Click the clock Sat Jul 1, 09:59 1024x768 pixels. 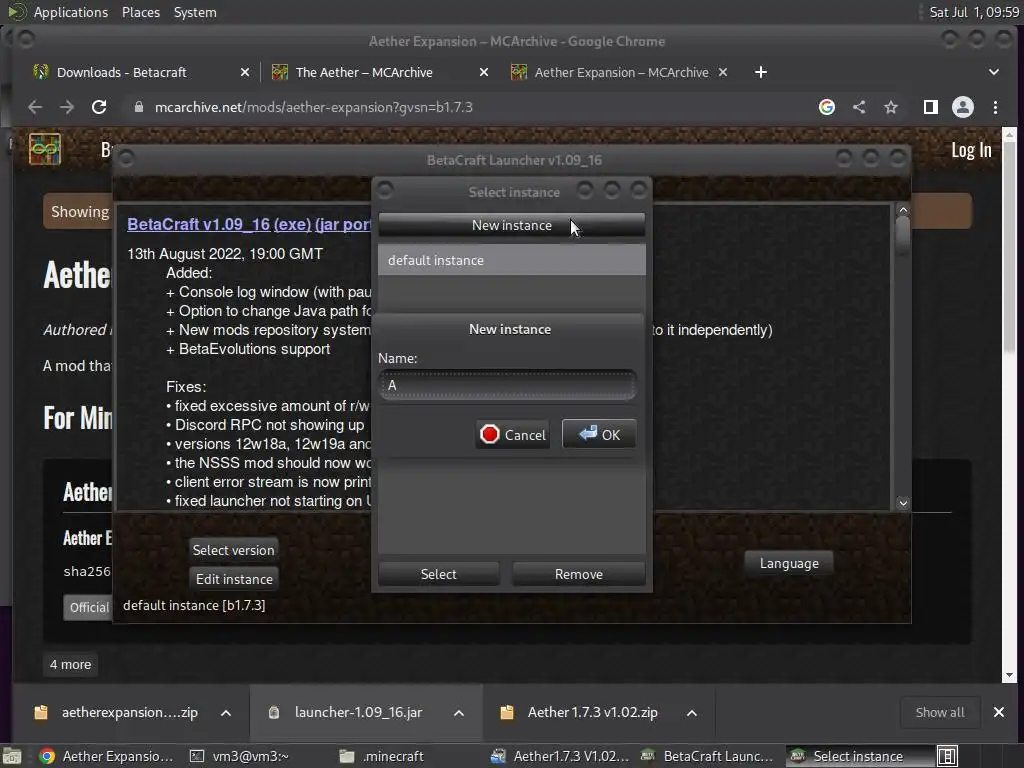click(974, 12)
